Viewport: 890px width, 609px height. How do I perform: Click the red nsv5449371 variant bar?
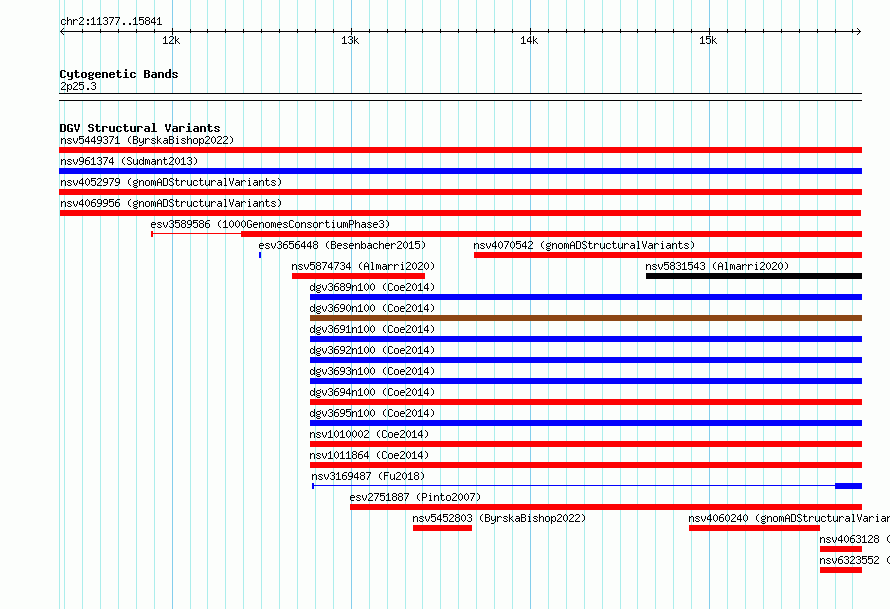[460, 150]
